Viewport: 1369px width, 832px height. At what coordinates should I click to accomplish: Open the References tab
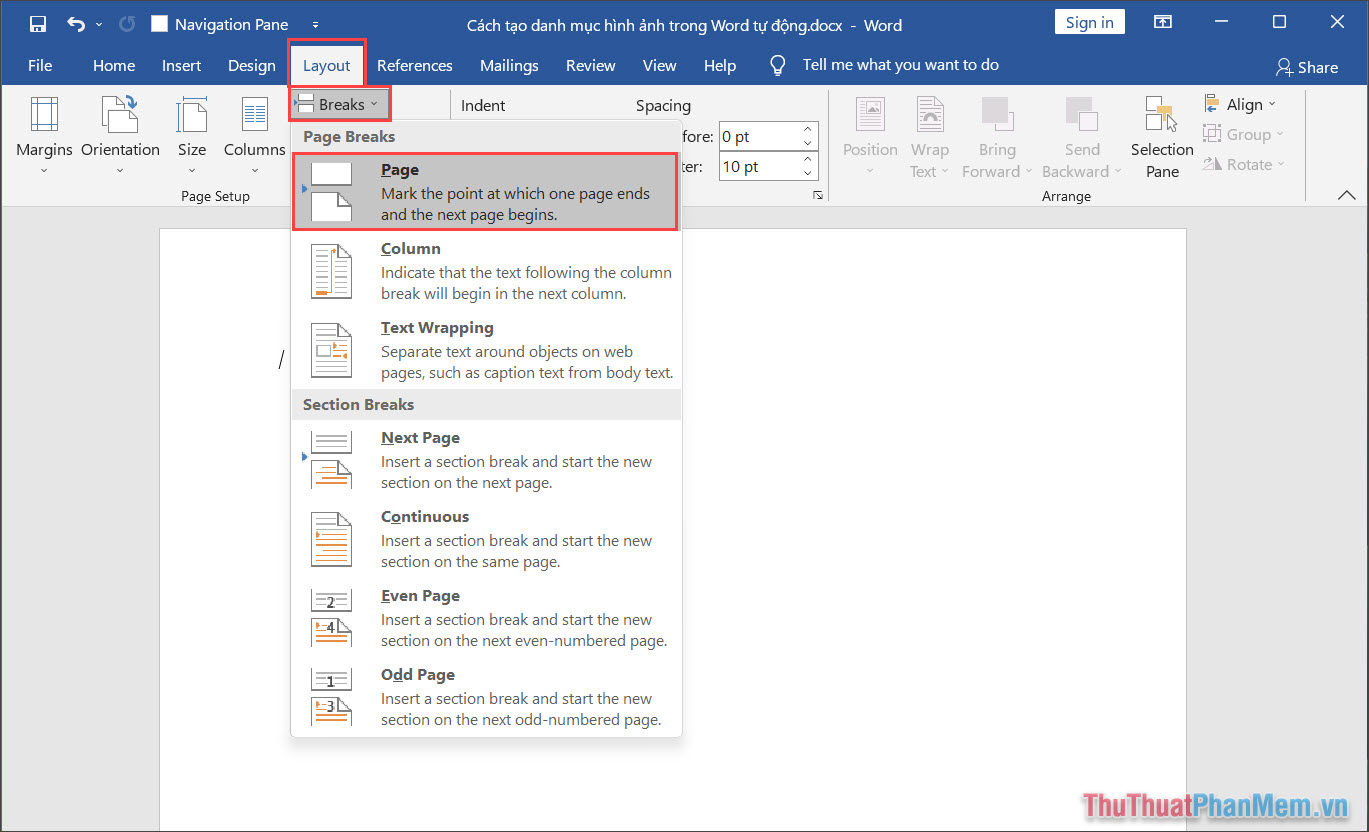click(x=415, y=65)
